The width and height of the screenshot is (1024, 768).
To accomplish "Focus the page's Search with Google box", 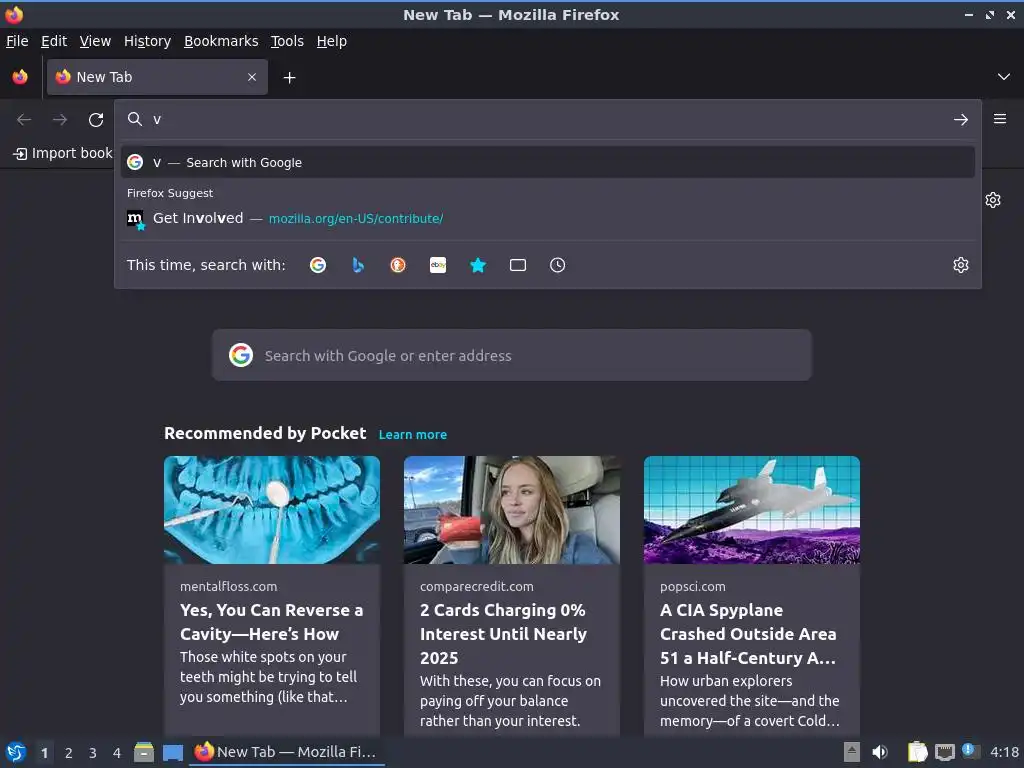I will tap(511, 355).
